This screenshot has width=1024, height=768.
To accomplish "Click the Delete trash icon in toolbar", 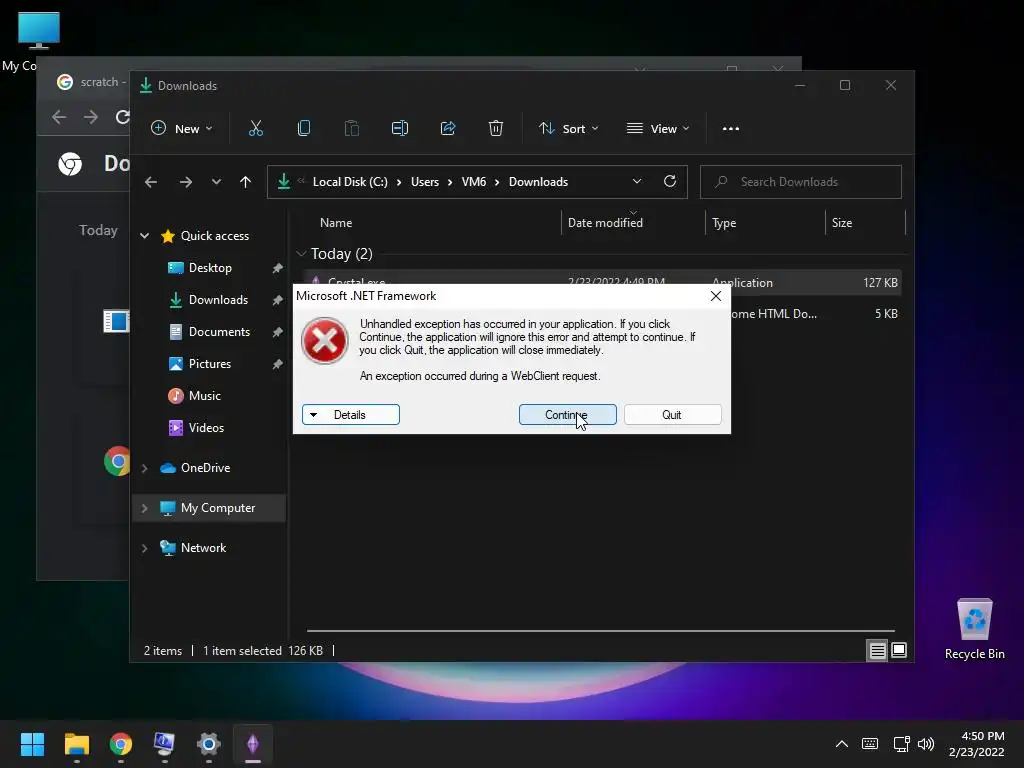I will pyautogui.click(x=496, y=129).
